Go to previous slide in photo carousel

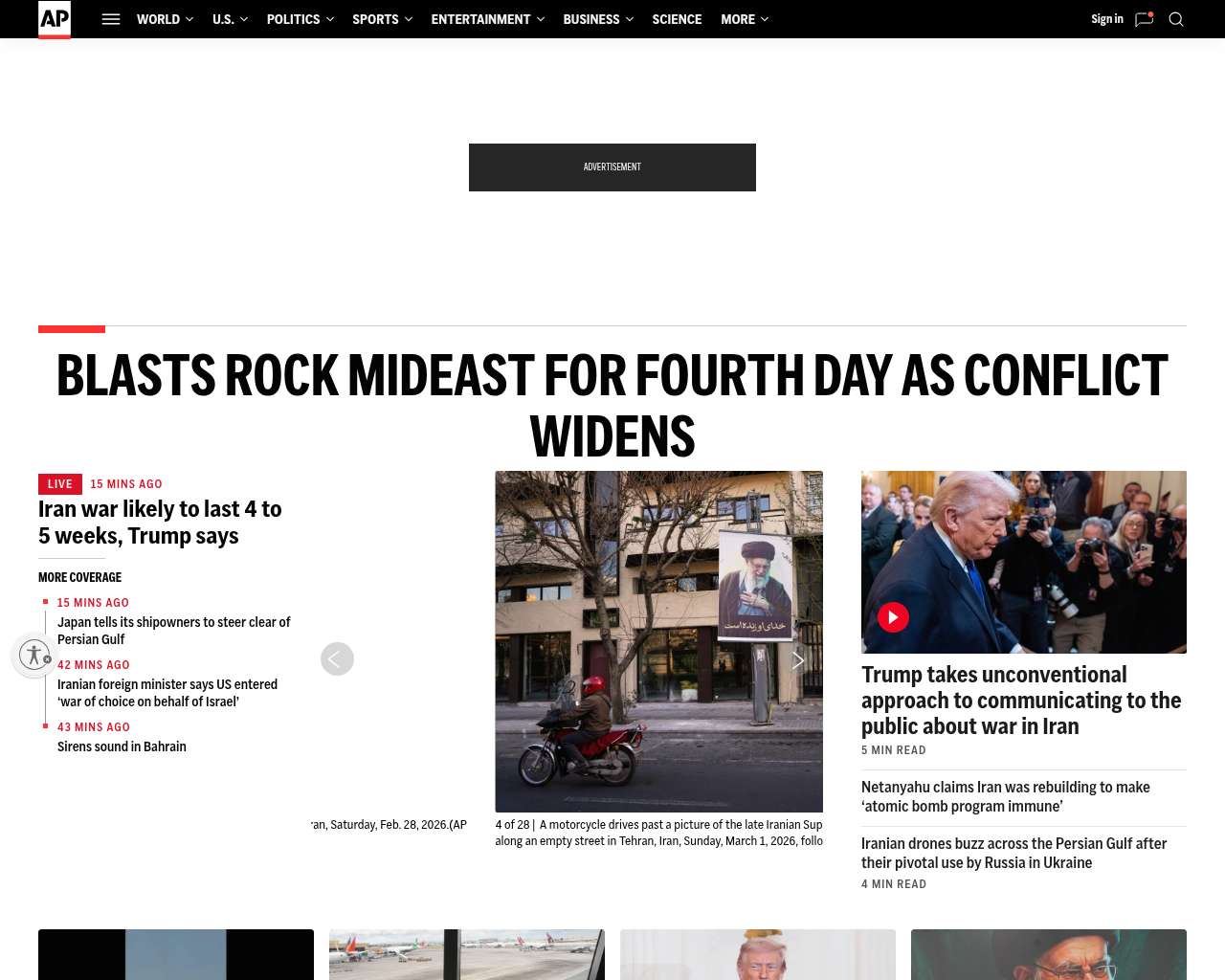[337, 658]
